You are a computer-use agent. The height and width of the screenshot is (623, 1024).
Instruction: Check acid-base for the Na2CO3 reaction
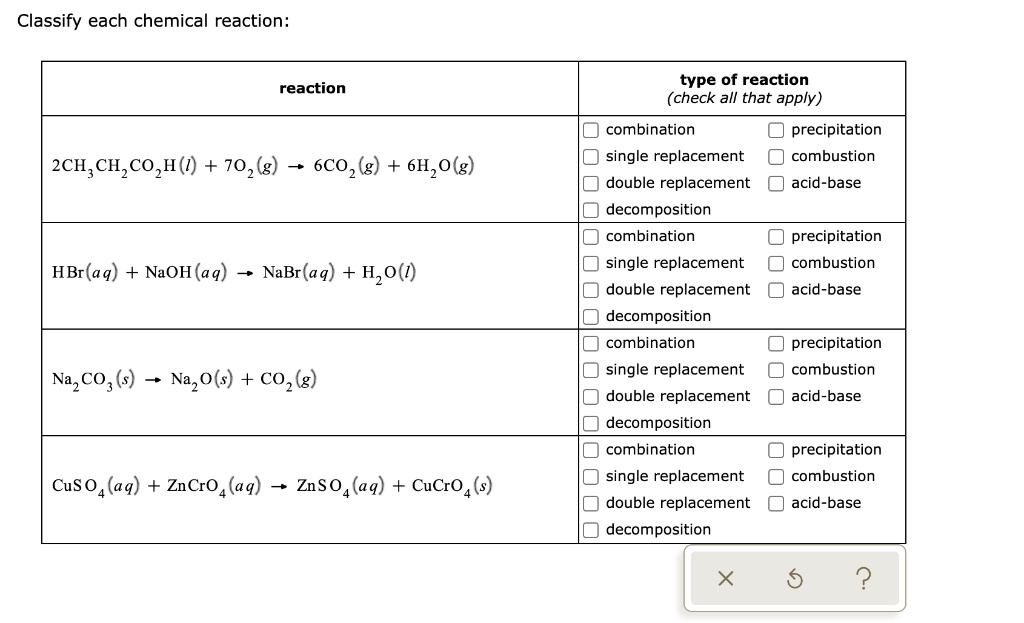[776, 396]
